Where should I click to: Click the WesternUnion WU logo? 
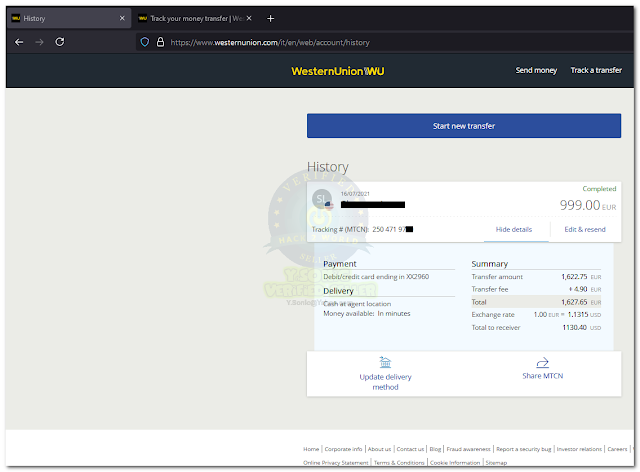tap(338, 71)
